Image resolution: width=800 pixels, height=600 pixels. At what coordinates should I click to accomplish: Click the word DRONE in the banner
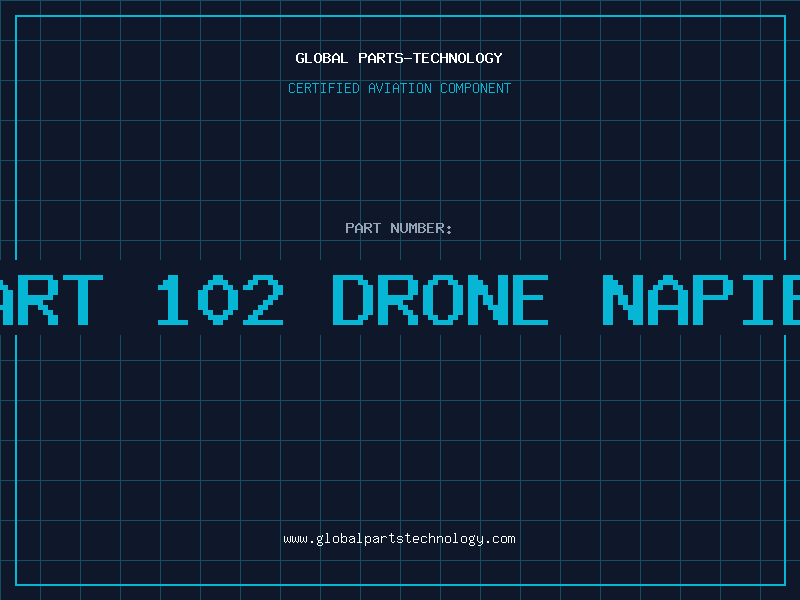pyautogui.click(x=440, y=300)
